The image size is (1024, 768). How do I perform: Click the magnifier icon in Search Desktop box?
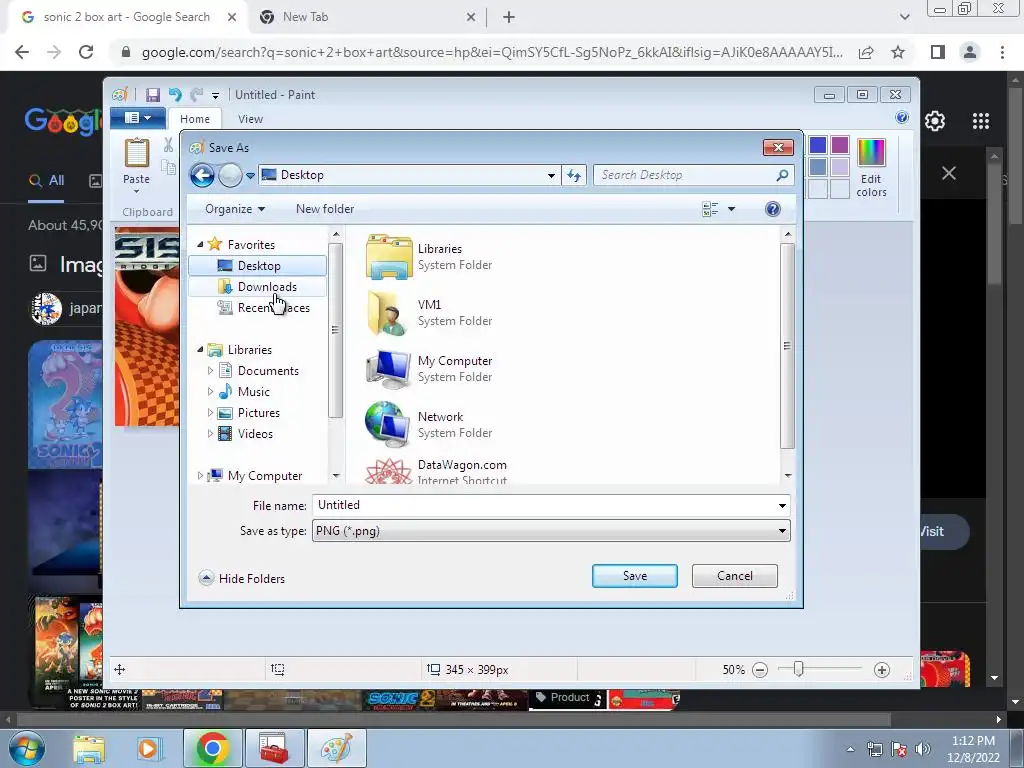point(782,175)
